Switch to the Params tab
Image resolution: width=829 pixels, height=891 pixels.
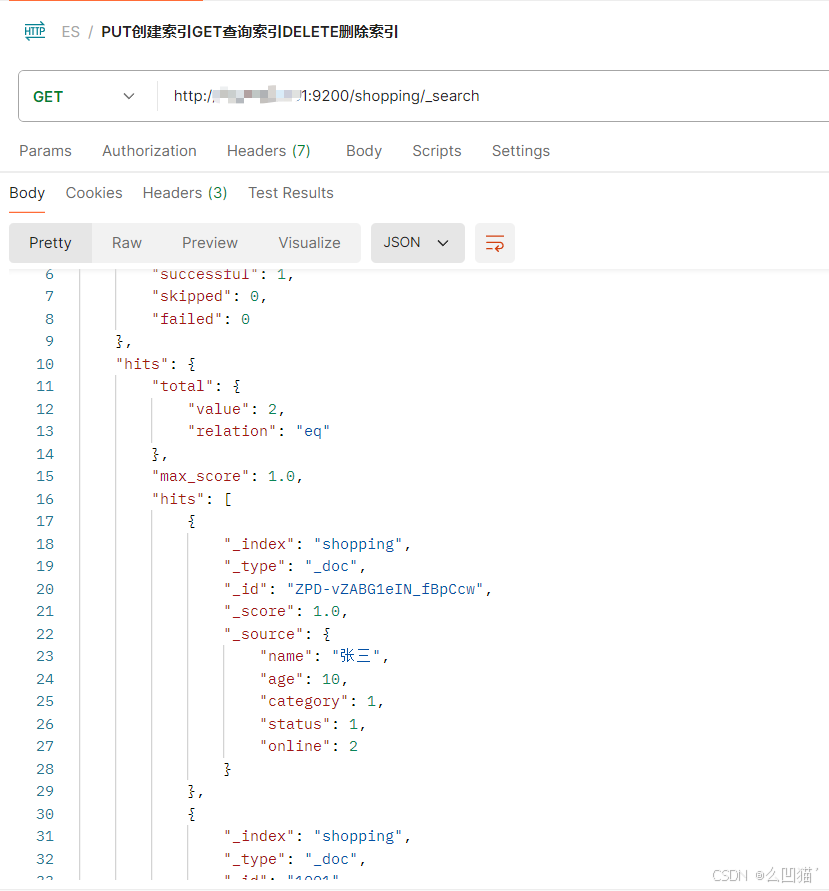pos(45,151)
